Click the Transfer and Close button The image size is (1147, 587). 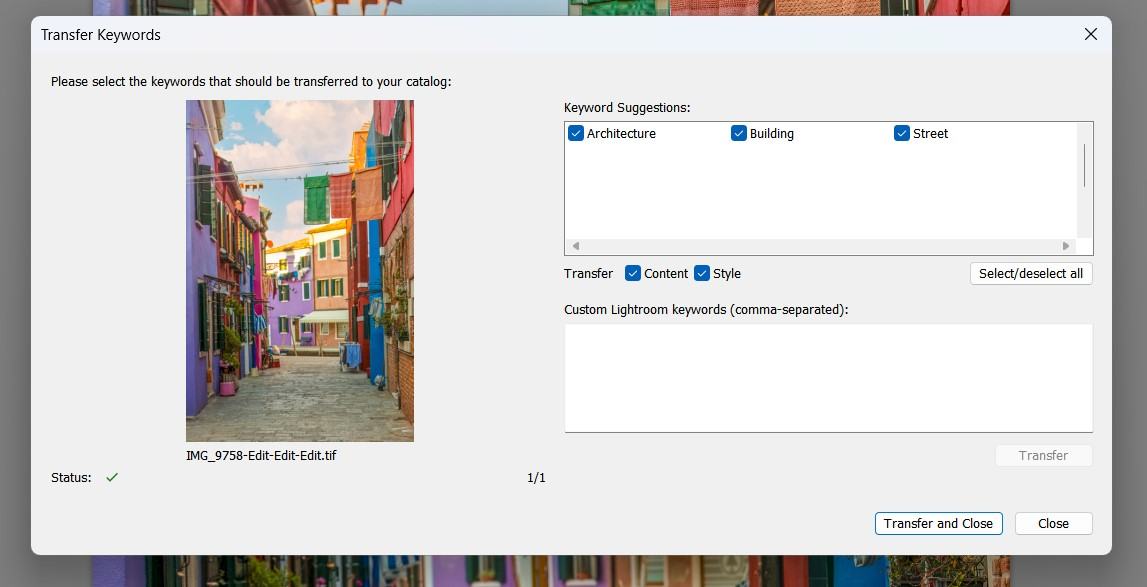point(938,523)
